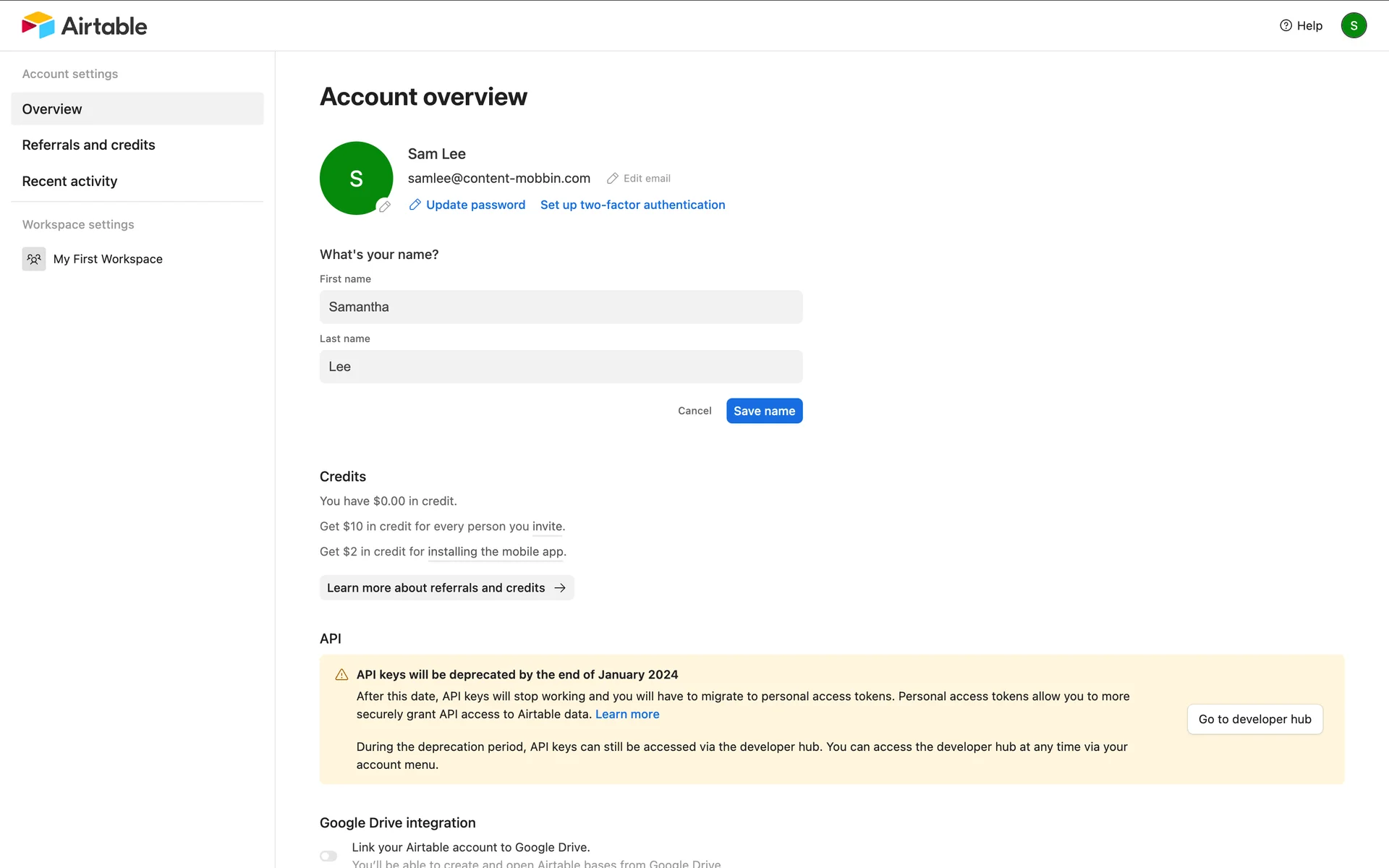Click Set up two-factor authentication link

pos(632,205)
